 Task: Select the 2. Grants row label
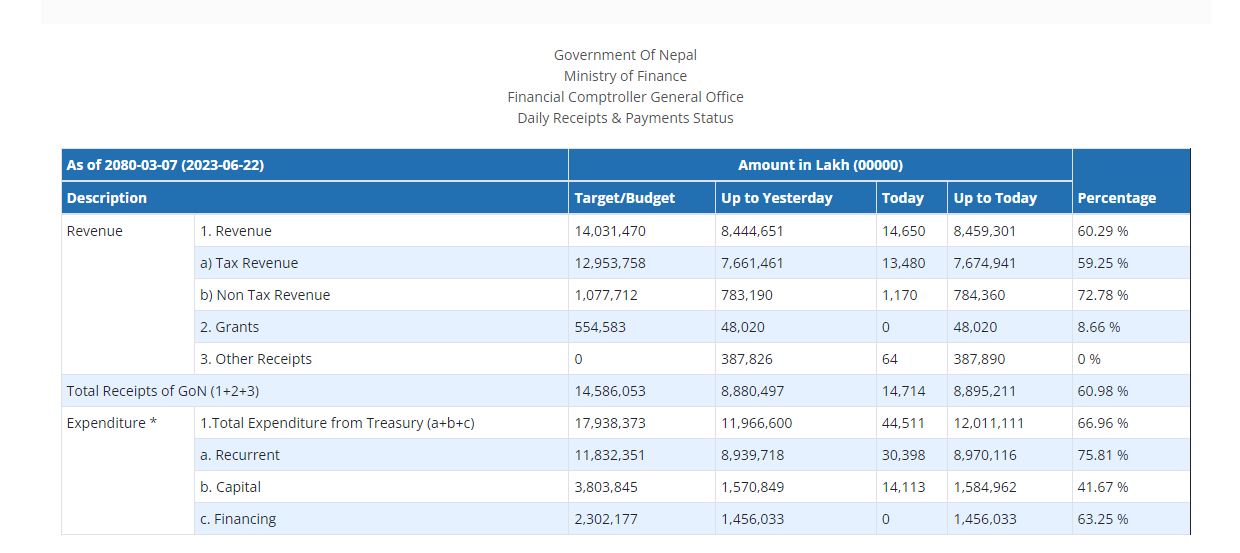(229, 327)
